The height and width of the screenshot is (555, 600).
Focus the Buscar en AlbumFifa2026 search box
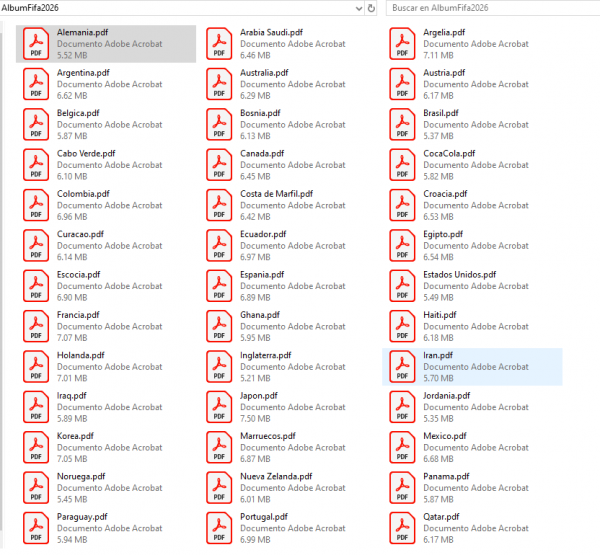click(493, 8)
